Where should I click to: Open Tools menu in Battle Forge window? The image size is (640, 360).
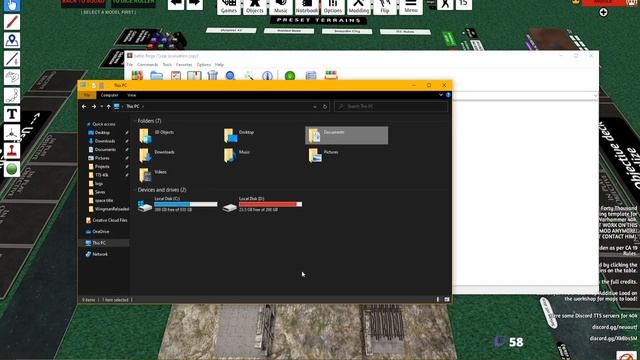[x=167, y=64]
